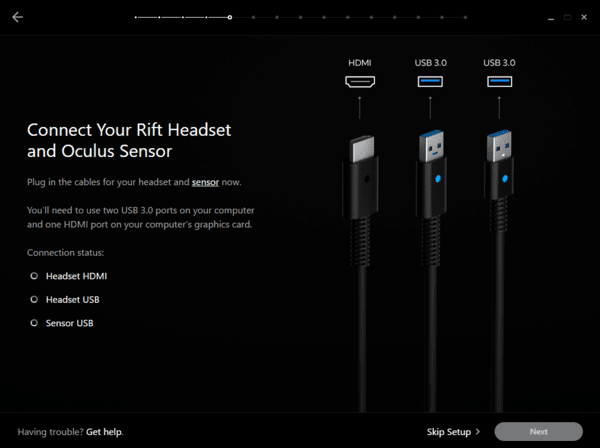The width and height of the screenshot is (600, 448).
Task: Close the Oculus setup window
Action: [x=584, y=17]
